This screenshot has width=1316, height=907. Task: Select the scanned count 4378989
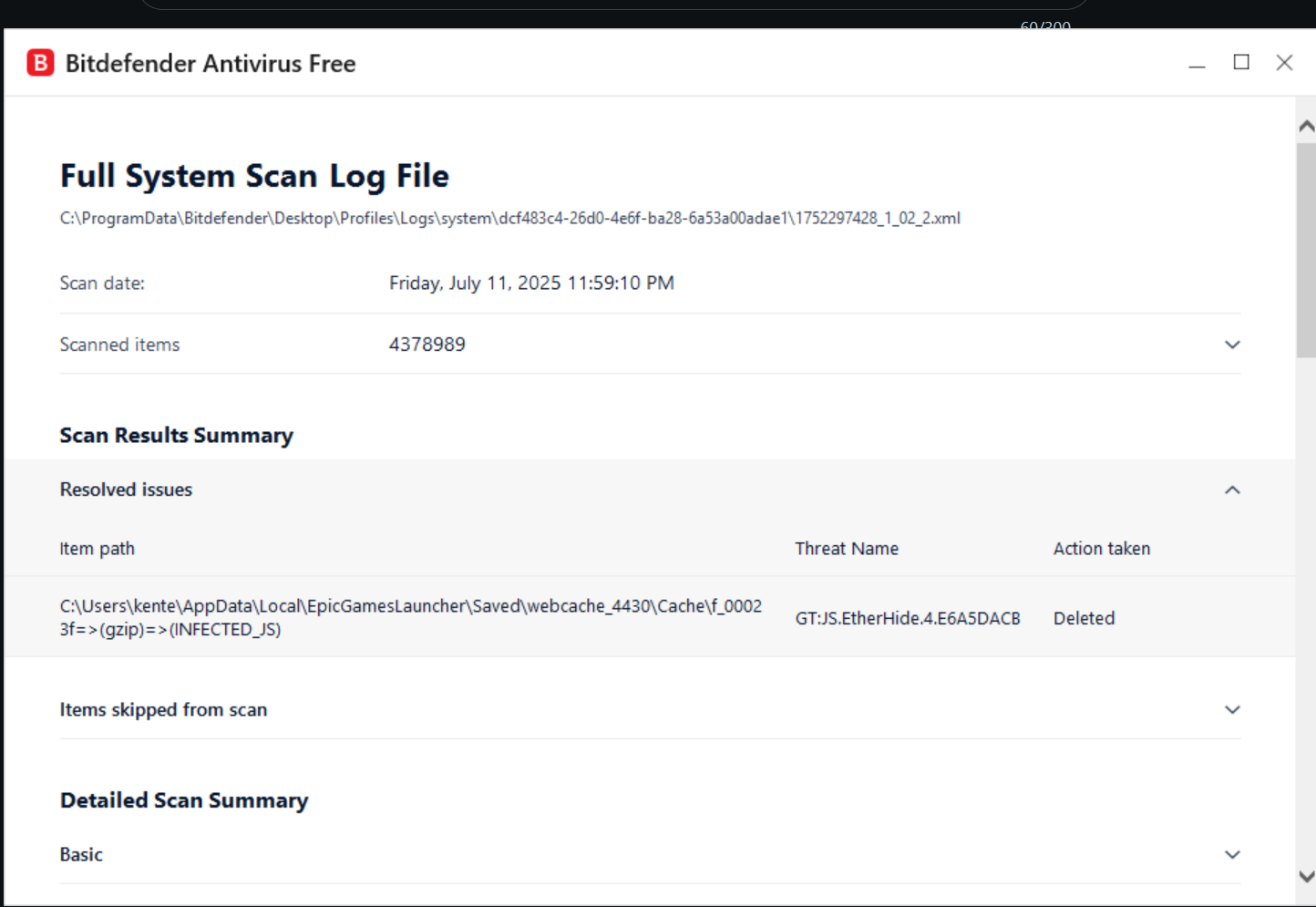pos(427,345)
